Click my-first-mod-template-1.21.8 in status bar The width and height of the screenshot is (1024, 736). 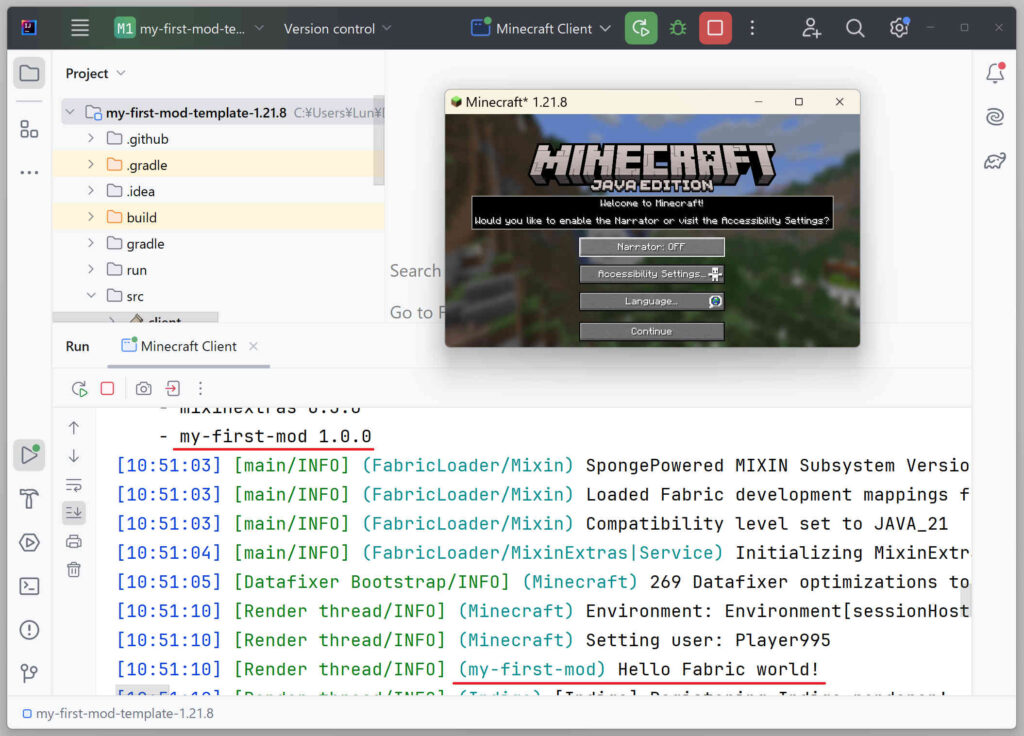(x=118, y=713)
